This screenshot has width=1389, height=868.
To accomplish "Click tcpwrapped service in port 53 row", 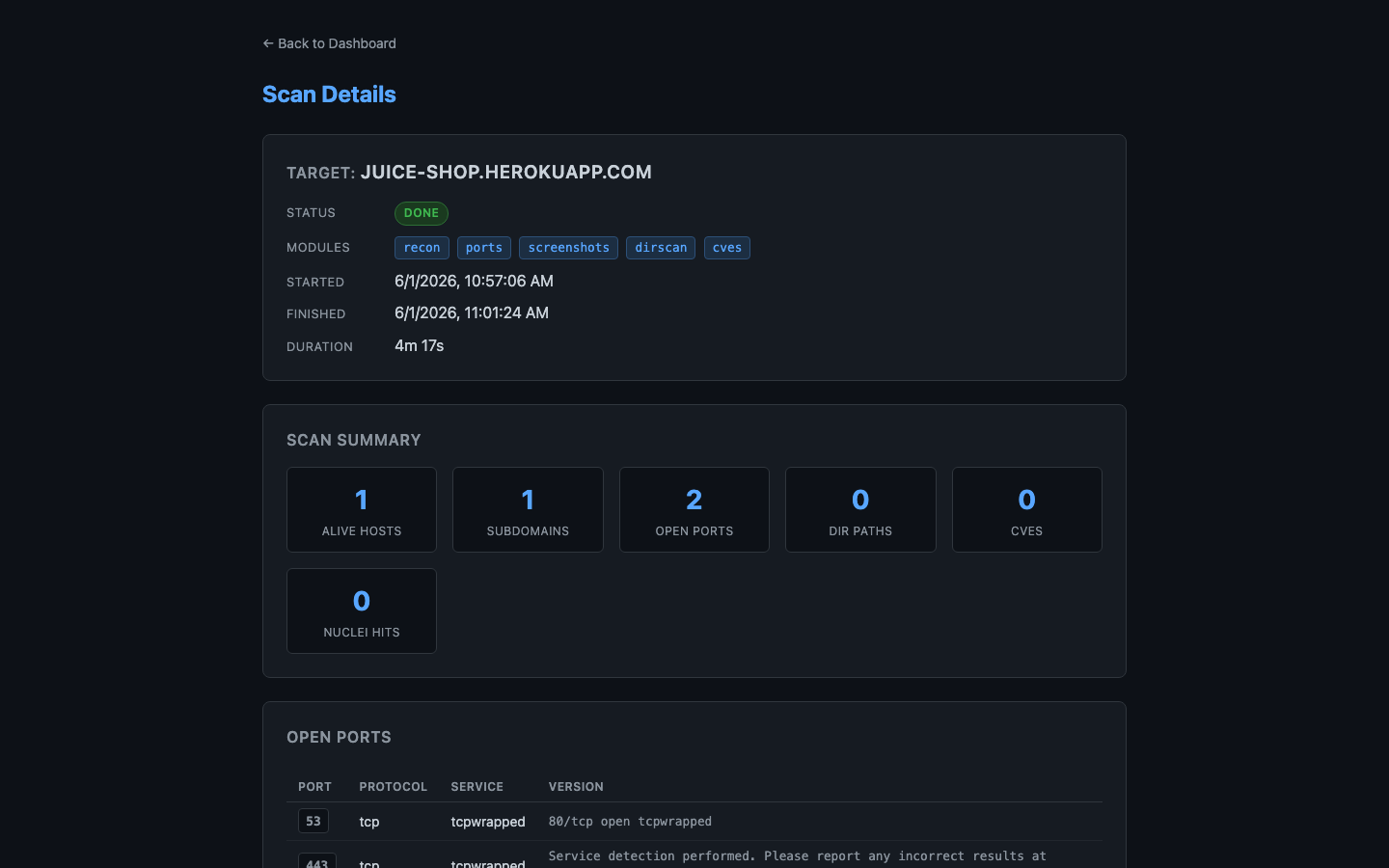I will [x=488, y=822].
